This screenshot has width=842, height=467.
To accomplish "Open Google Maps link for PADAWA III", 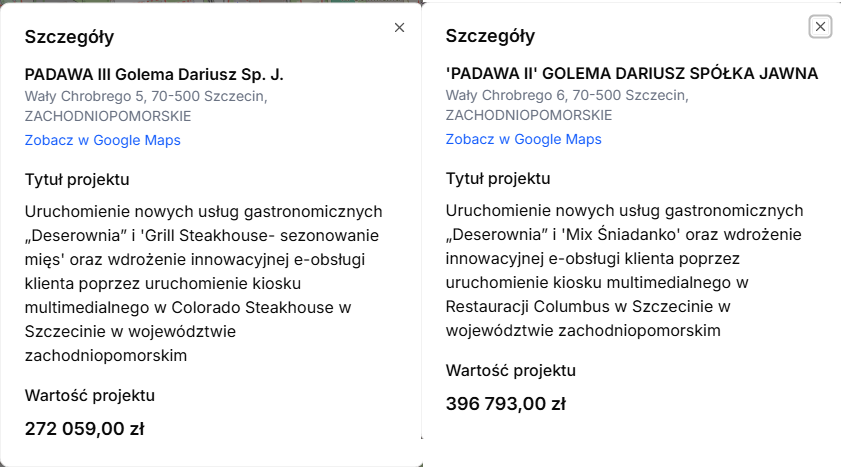I will (x=103, y=140).
